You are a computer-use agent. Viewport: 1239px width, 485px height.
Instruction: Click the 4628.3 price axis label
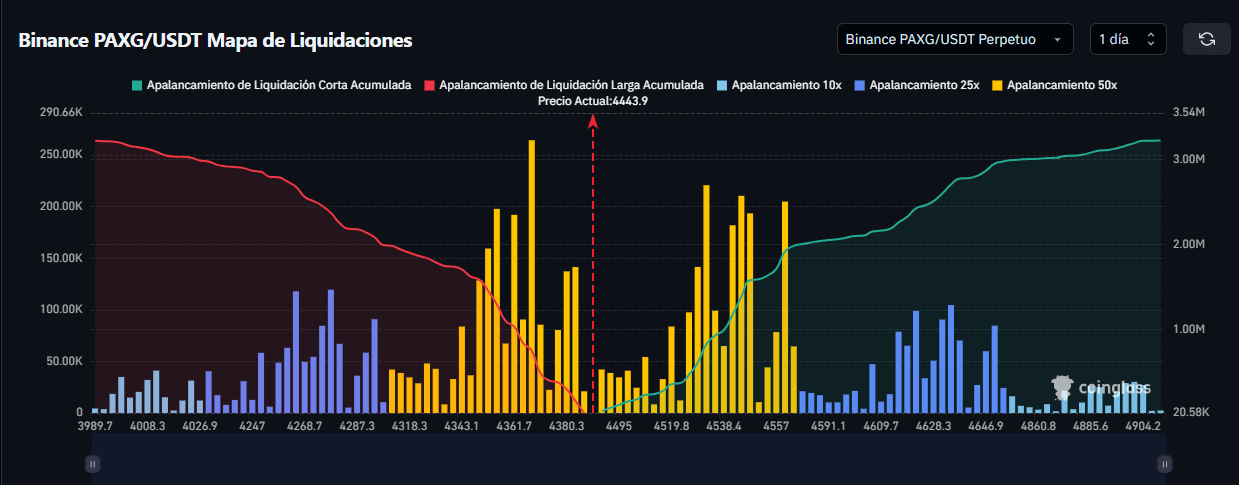coord(934,426)
